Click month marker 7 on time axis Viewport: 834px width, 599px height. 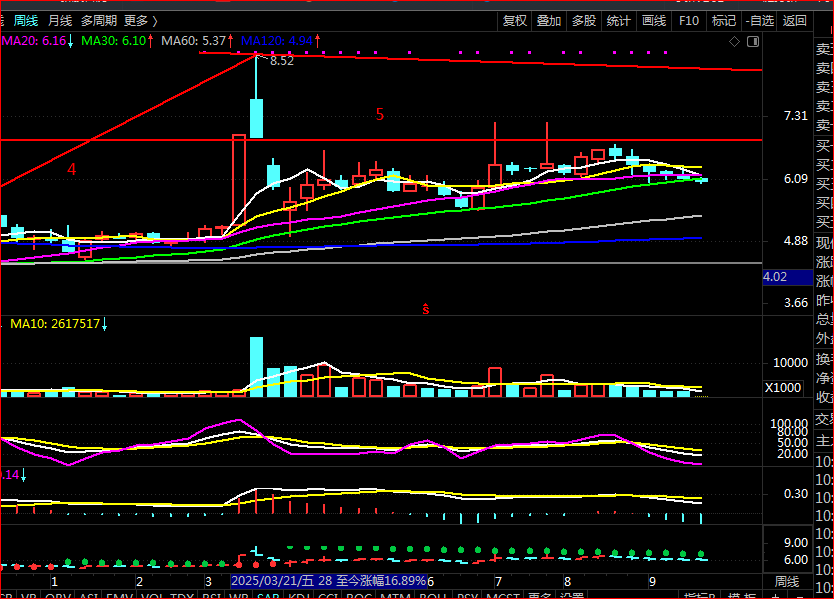click(498, 581)
